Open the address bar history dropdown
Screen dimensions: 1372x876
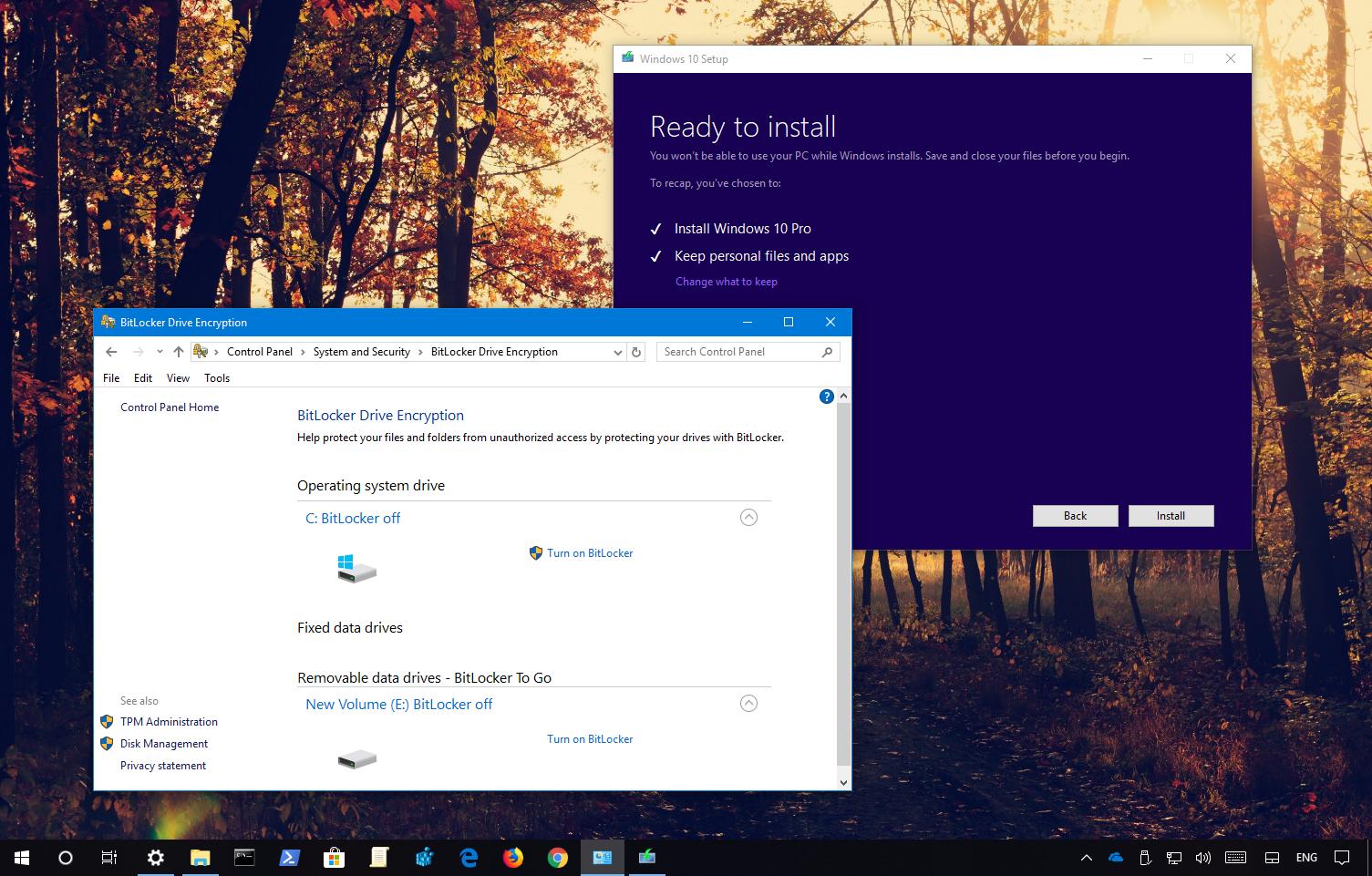[x=618, y=351]
